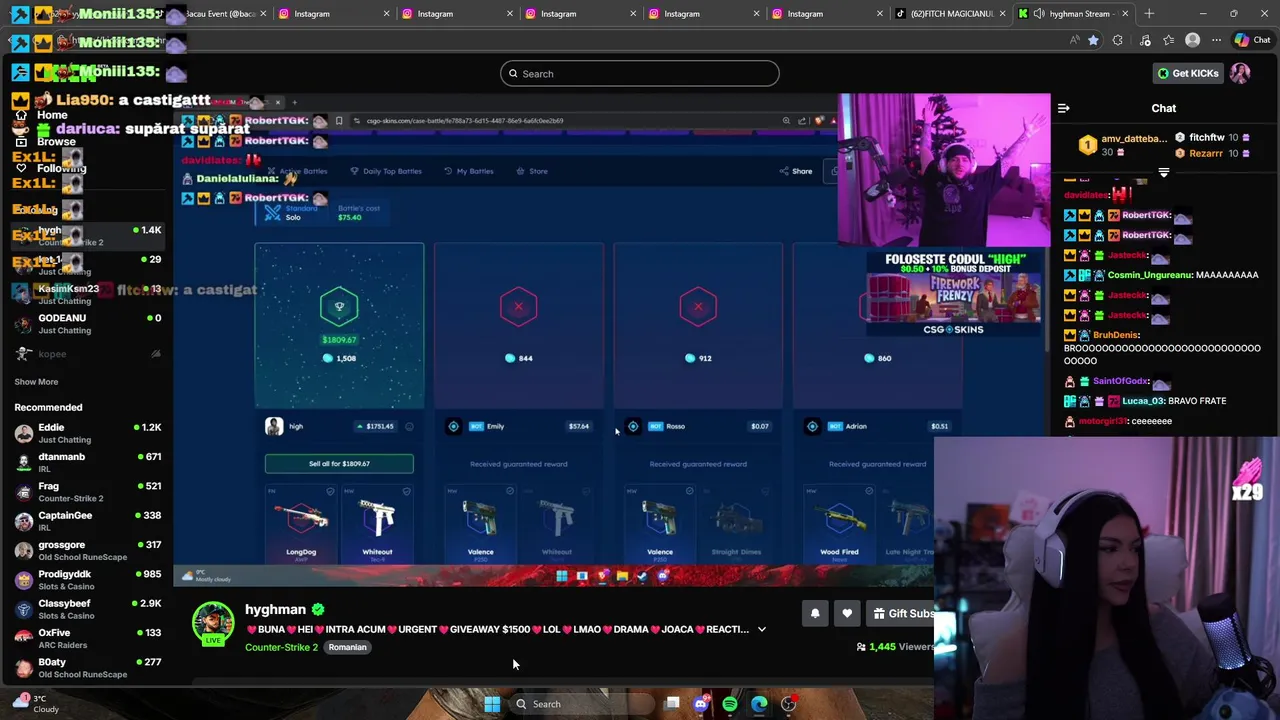This screenshot has width=1280, height=720.
Task: Open Copilot Chat in Edge
Action: (1252, 40)
